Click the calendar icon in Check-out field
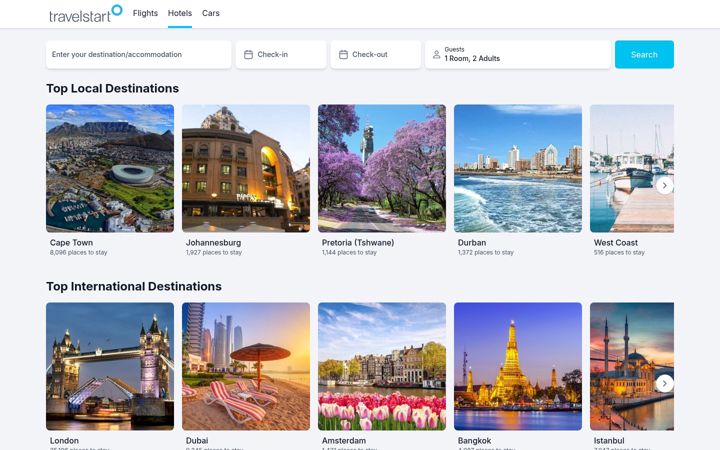This screenshot has width=720, height=450. coord(343,55)
